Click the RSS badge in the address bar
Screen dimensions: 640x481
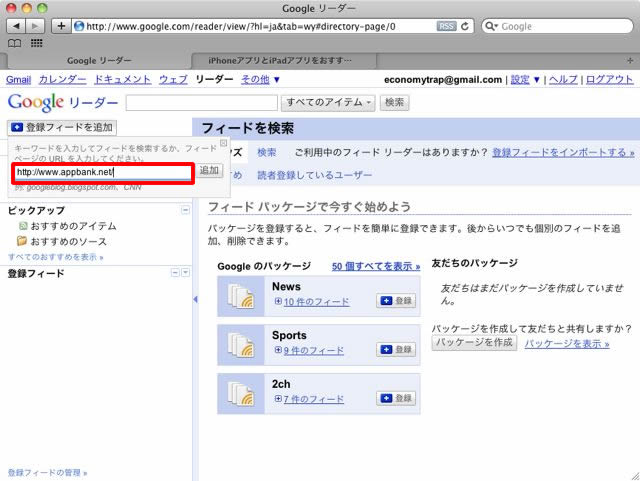pos(447,27)
